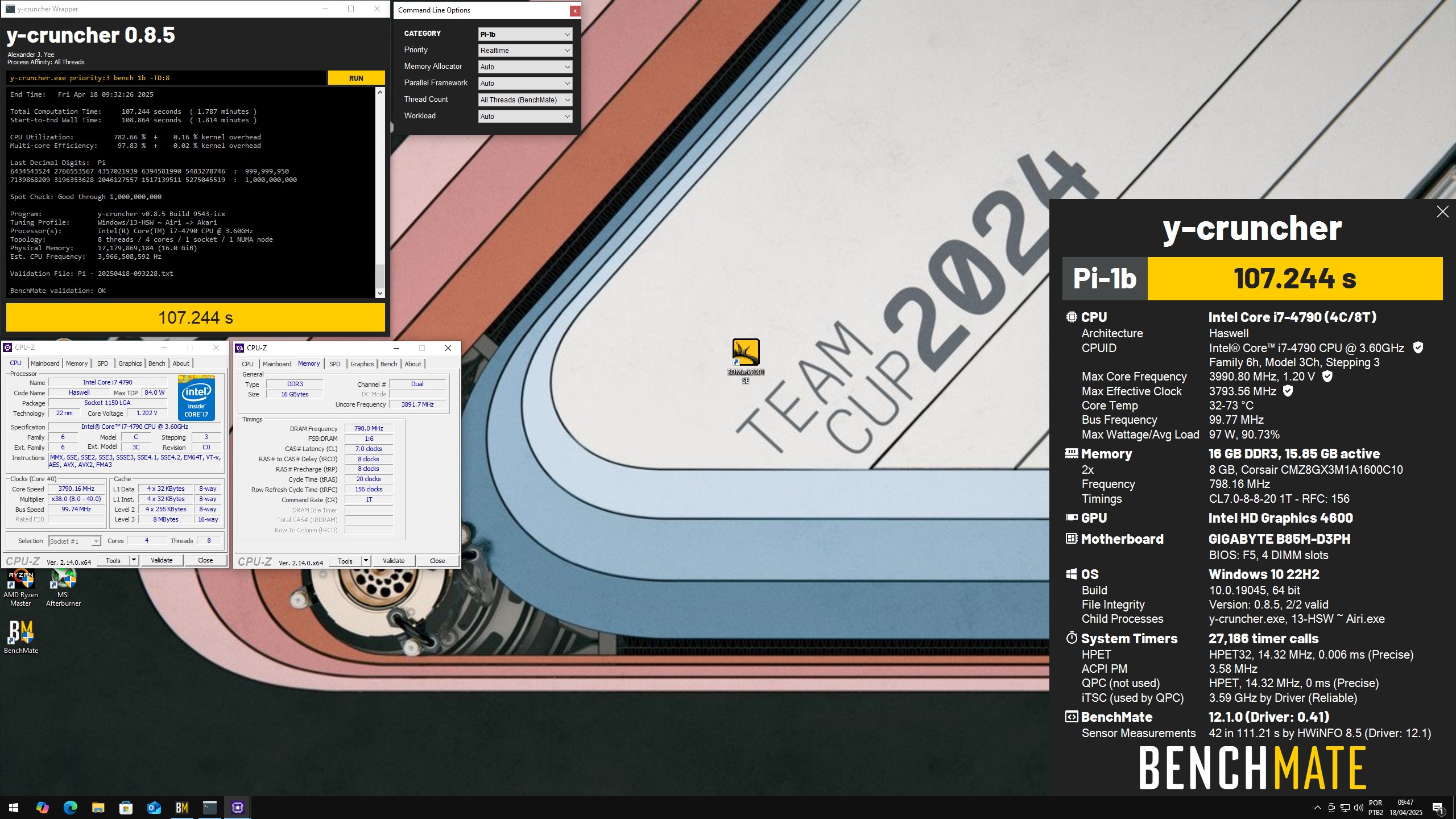Open Tools dropdown arrow in right CPU-Z

(x=366, y=561)
